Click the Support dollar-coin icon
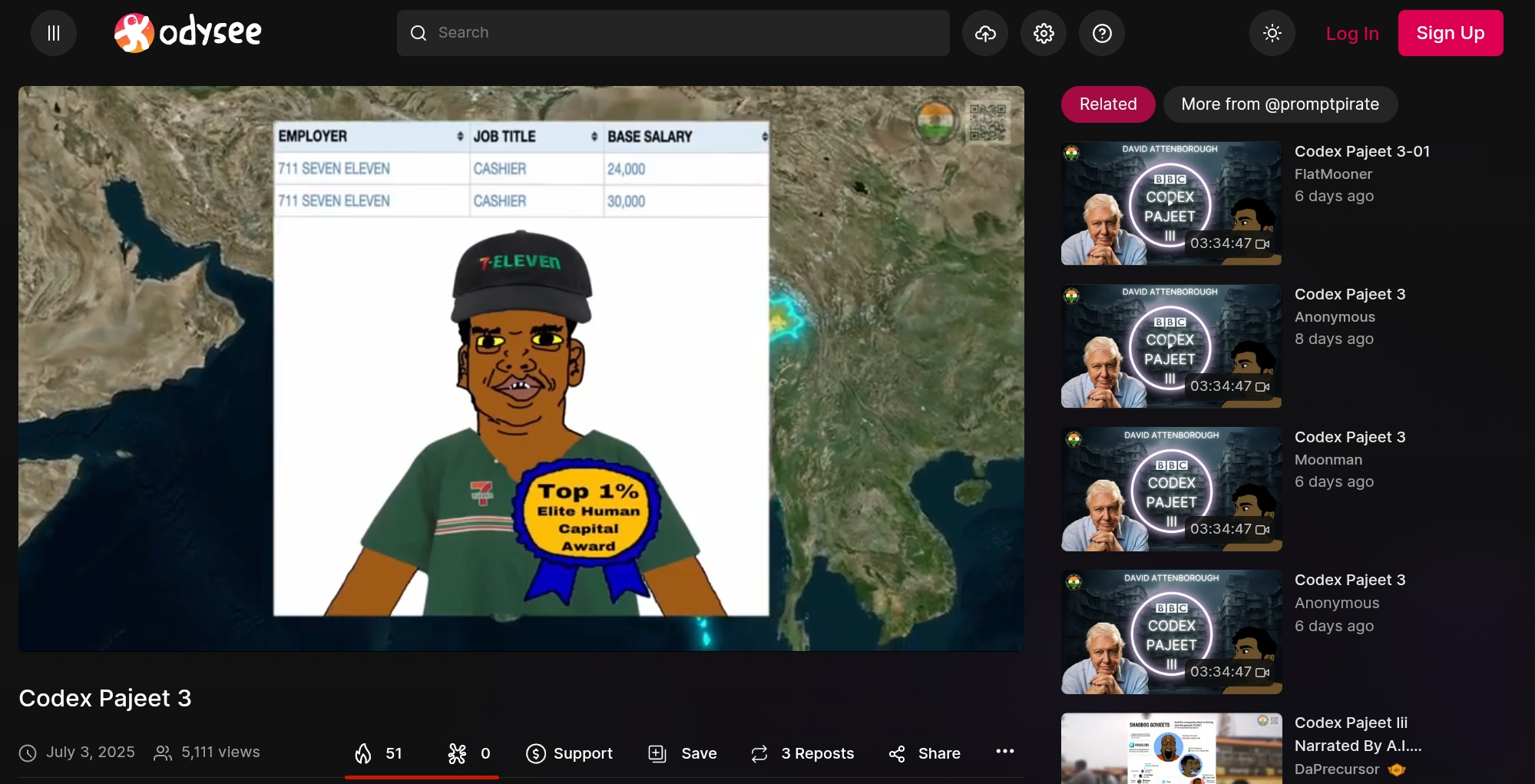The width and height of the screenshot is (1535, 784). tap(536, 754)
